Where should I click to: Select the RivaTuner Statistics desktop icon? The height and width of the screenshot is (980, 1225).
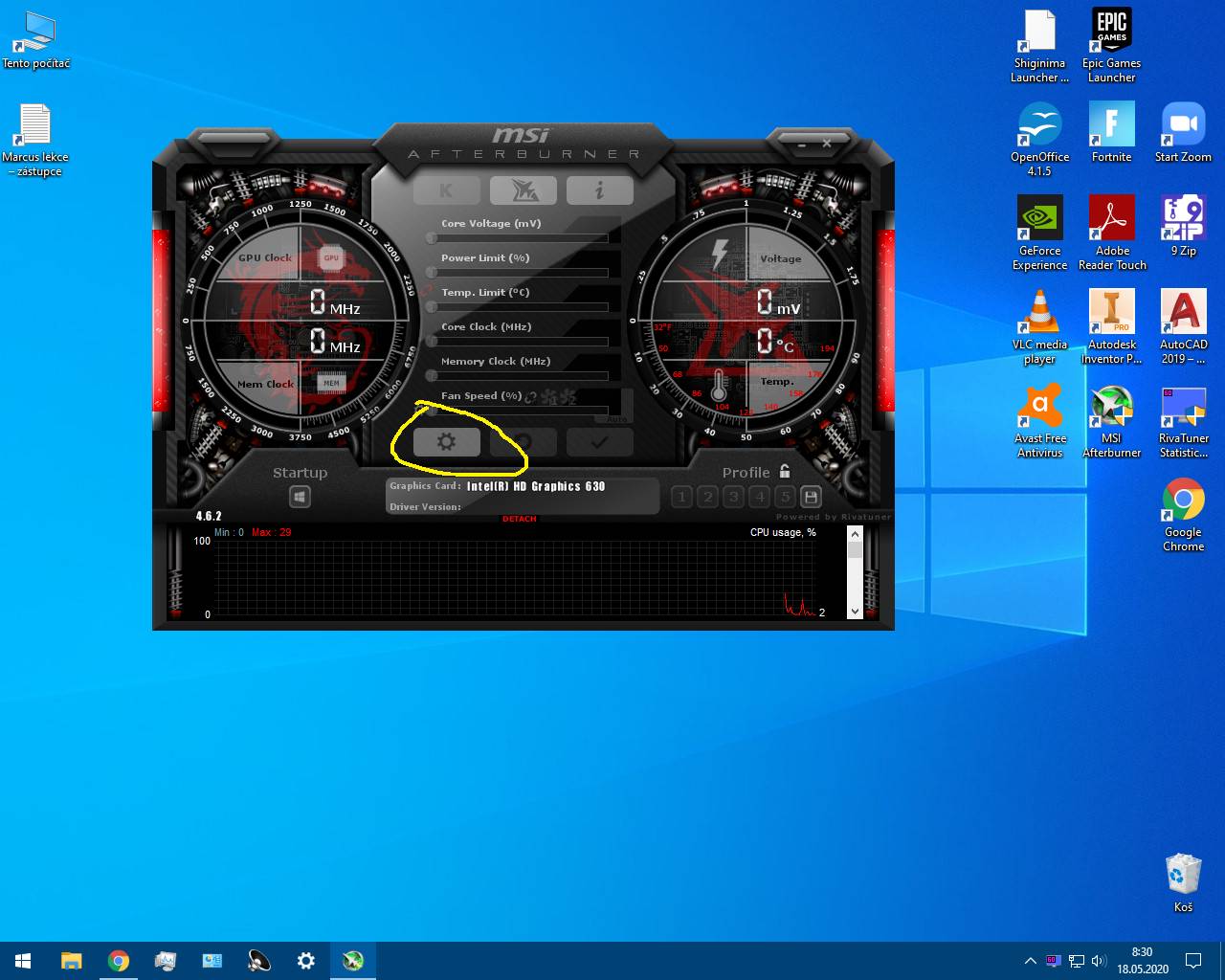click(x=1183, y=421)
